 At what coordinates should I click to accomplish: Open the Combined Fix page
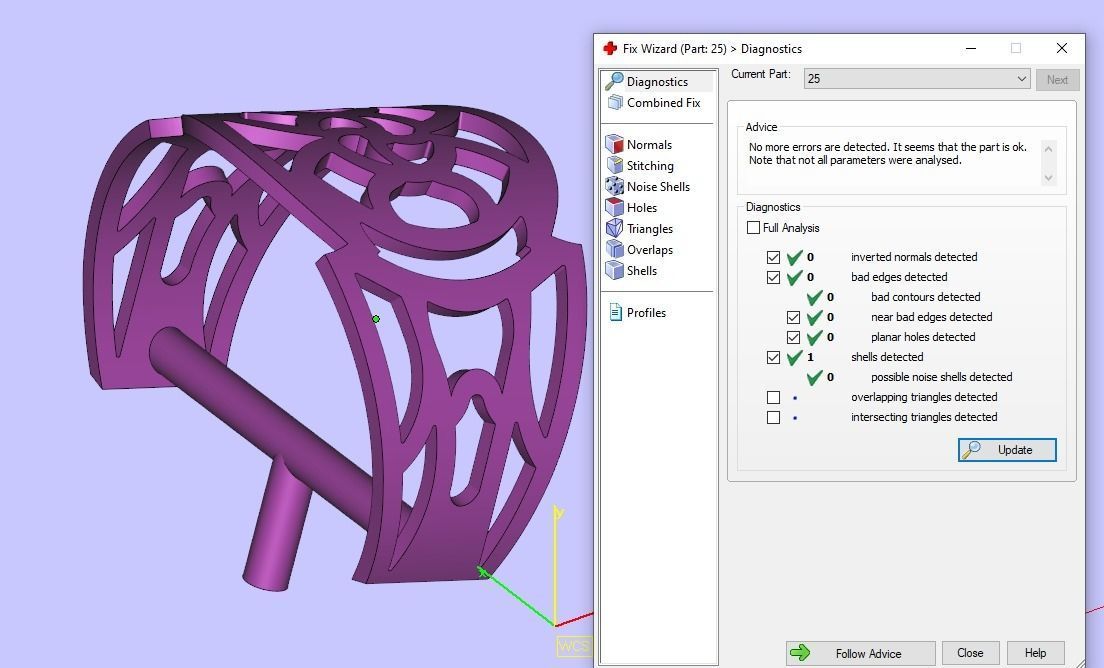663,103
